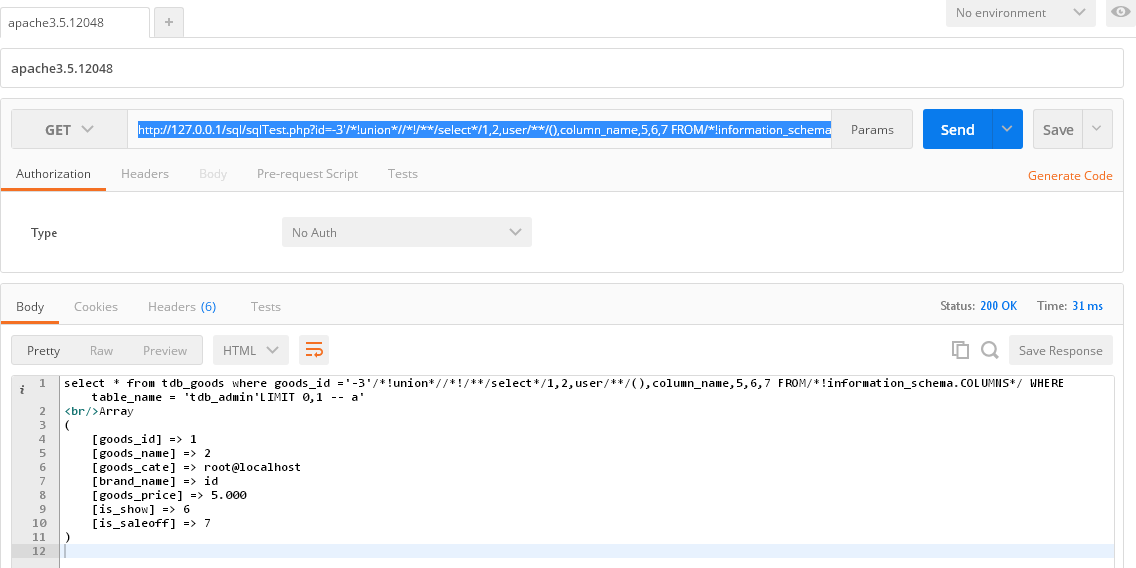Open the request Tests tab
The image size is (1136, 568).
(402, 174)
